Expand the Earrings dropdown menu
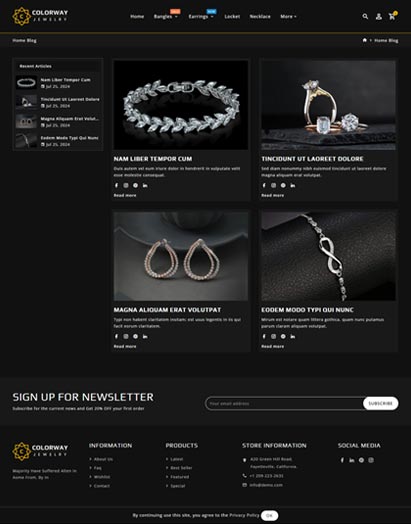The height and width of the screenshot is (524, 411). [201, 16]
